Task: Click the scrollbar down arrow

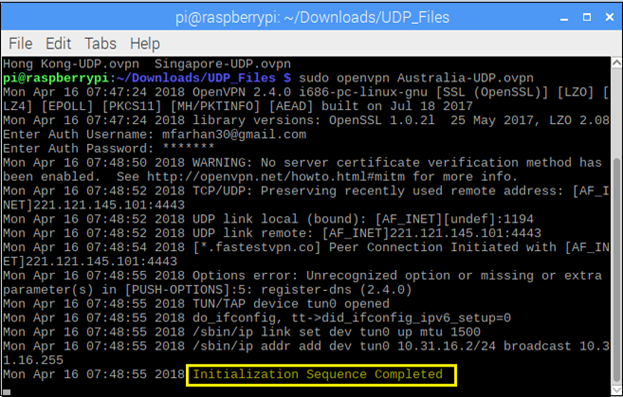Action: point(616,390)
